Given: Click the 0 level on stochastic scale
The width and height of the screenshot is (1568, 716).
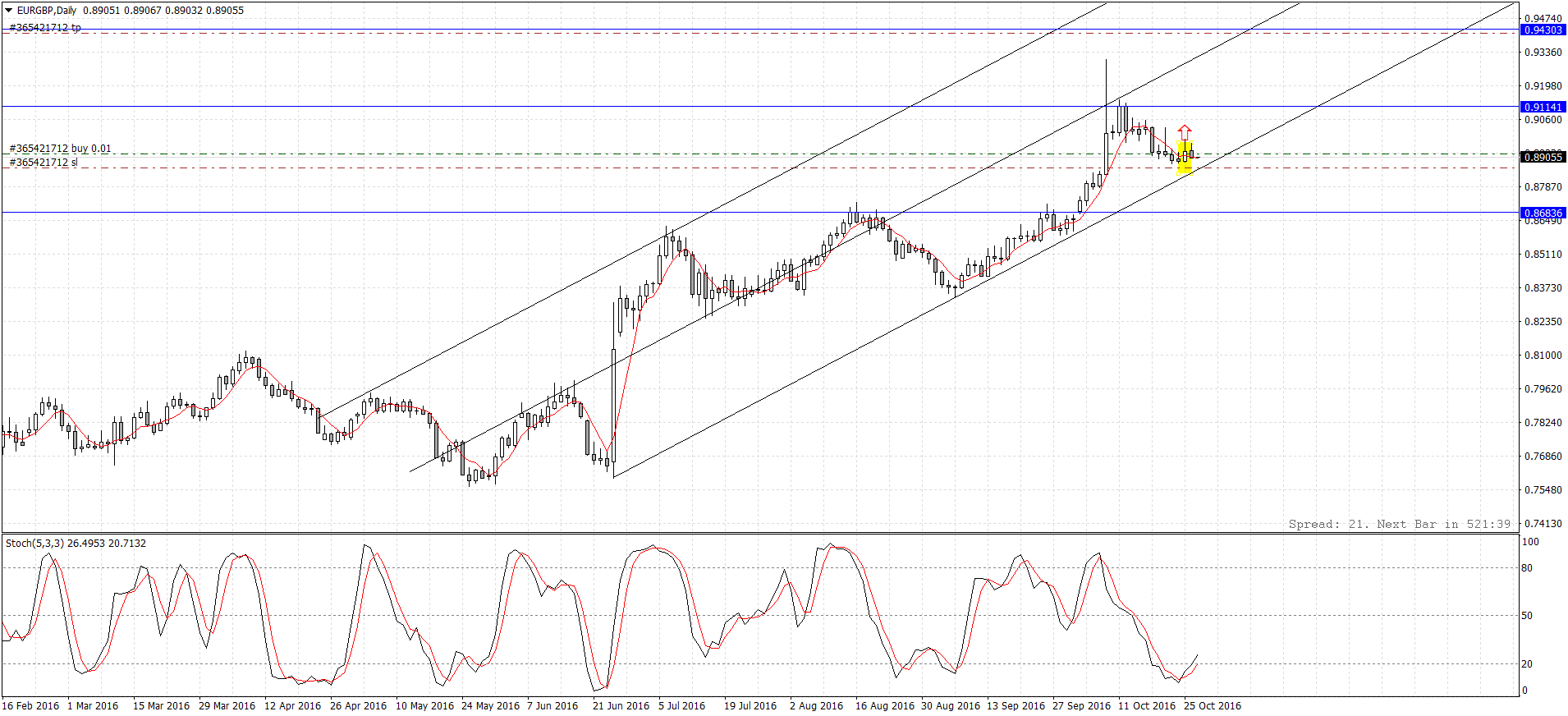Looking at the screenshot, I should click(x=1524, y=691).
